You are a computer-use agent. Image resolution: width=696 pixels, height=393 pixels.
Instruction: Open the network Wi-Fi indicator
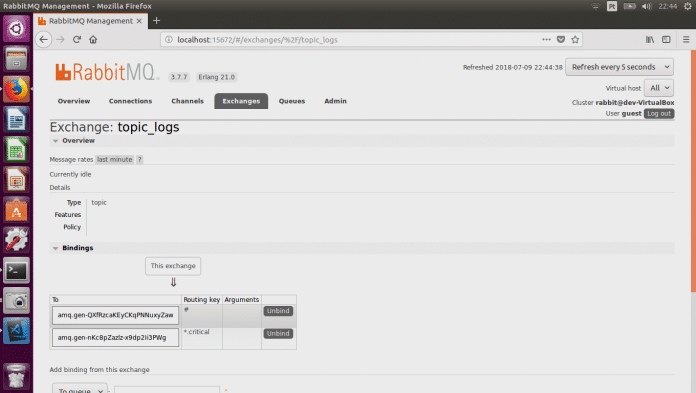click(x=595, y=6)
